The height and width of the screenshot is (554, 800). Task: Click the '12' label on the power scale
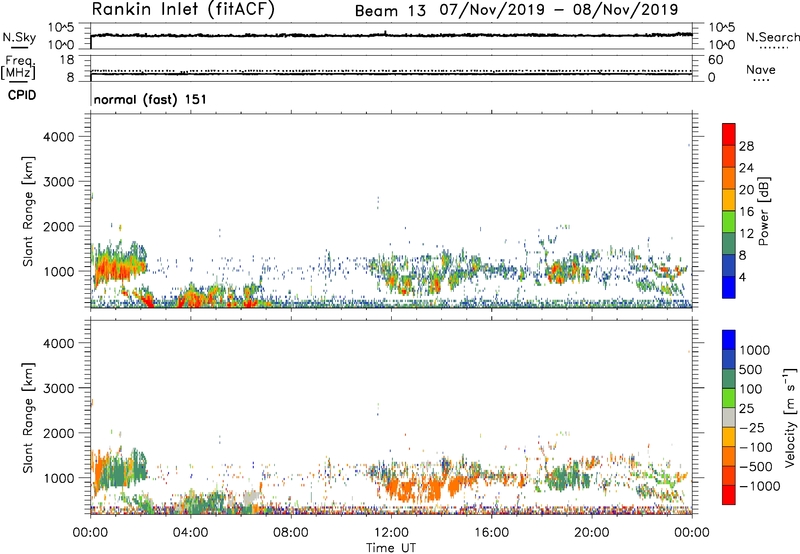[x=746, y=234]
